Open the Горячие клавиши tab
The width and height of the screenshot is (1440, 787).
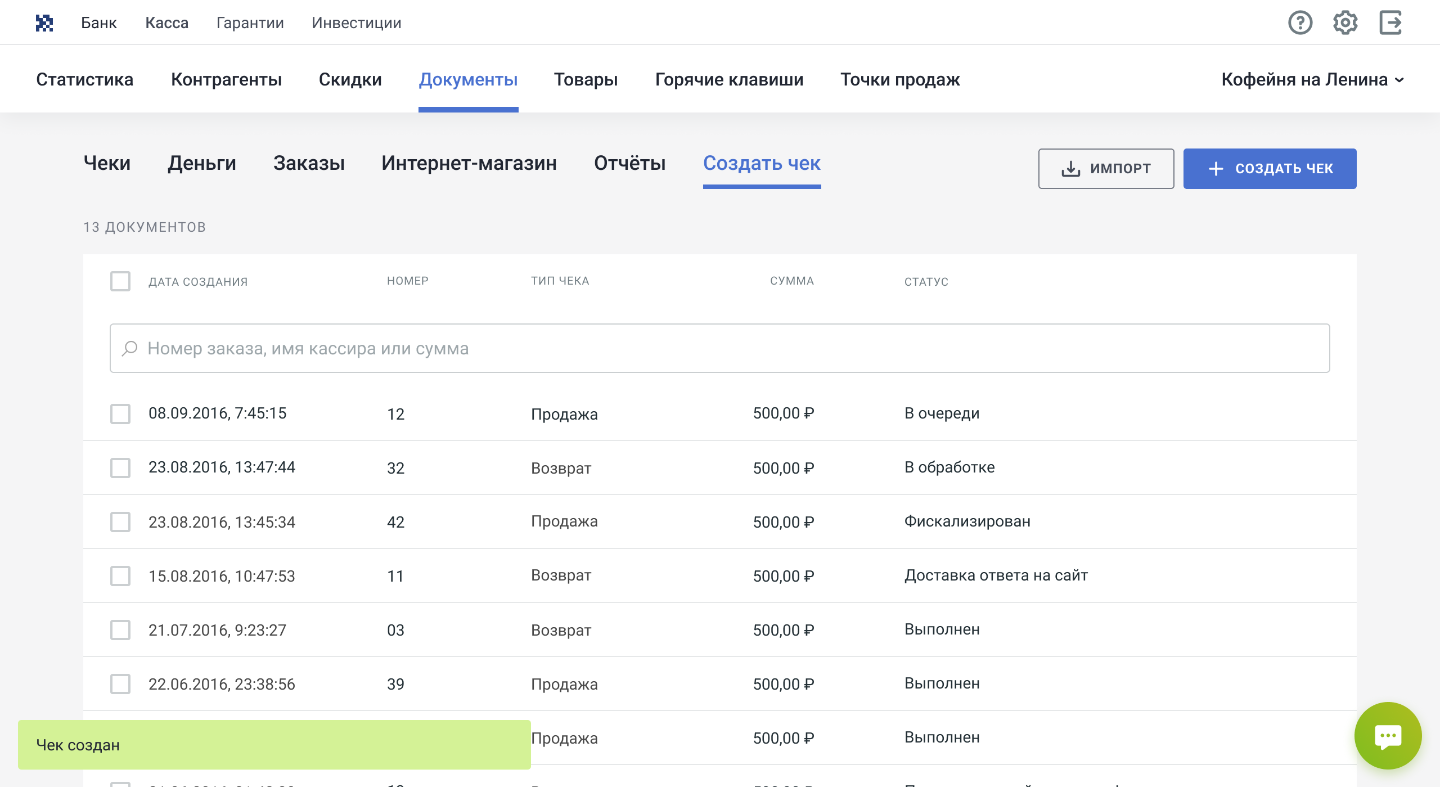[729, 80]
